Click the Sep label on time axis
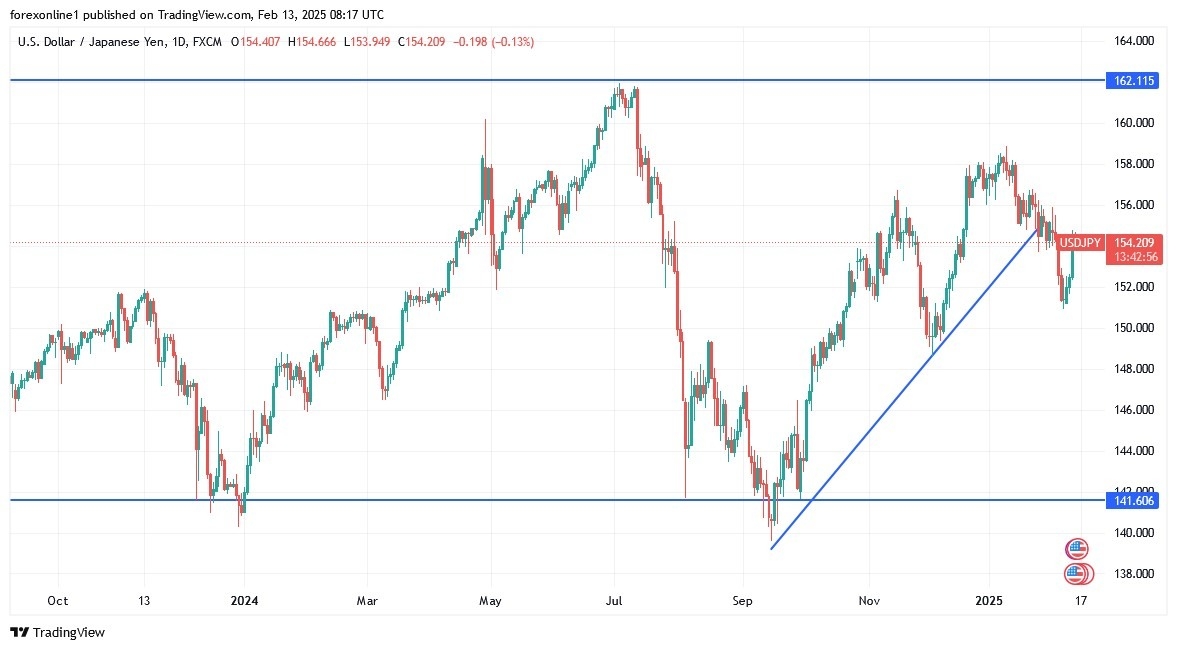The width and height of the screenshot is (1177, 650). click(x=741, y=601)
